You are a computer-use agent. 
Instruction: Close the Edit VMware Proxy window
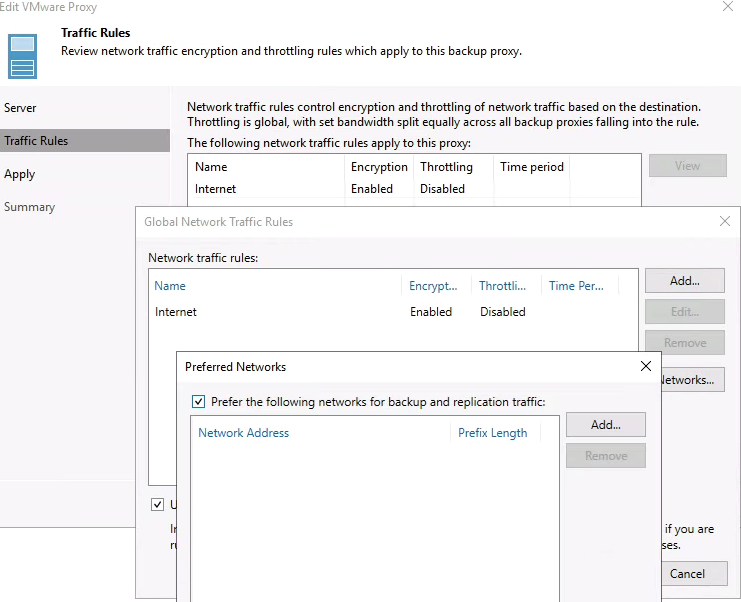(728, 7)
